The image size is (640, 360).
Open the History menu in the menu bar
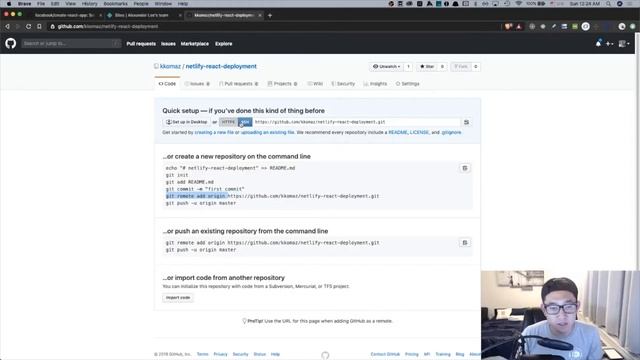89,4
